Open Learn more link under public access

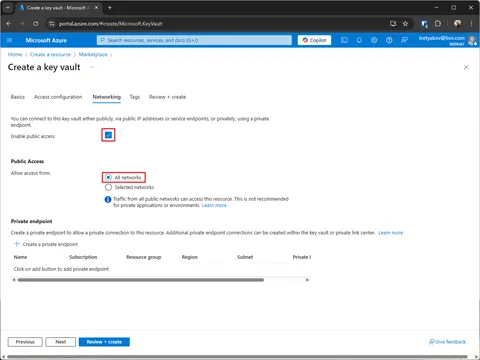pyautogui.click(x=214, y=205)
